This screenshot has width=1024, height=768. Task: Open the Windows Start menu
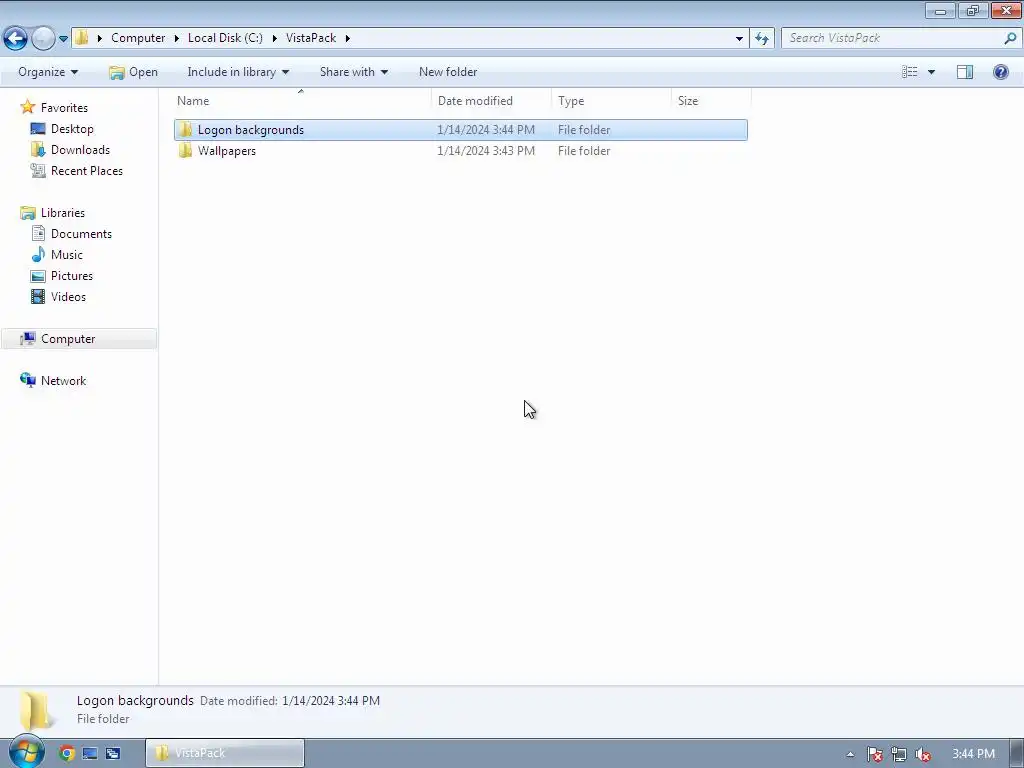(x=26, y=752)
